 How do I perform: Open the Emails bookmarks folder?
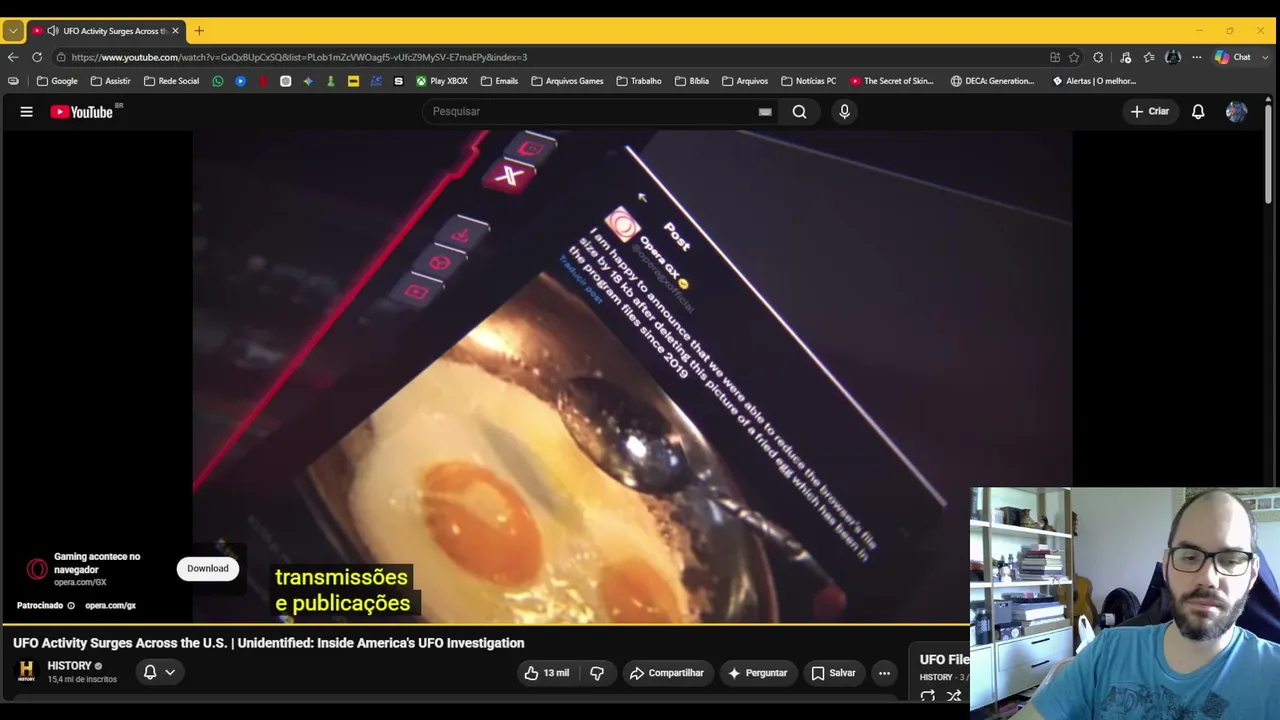pyautogui.click(x=499, y=81)
